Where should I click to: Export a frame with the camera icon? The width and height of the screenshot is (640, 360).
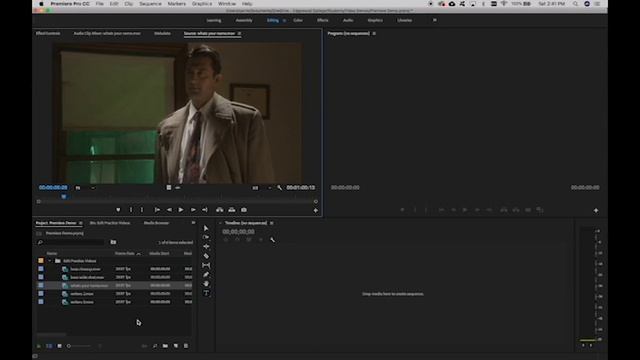click(x=244, y=210)
